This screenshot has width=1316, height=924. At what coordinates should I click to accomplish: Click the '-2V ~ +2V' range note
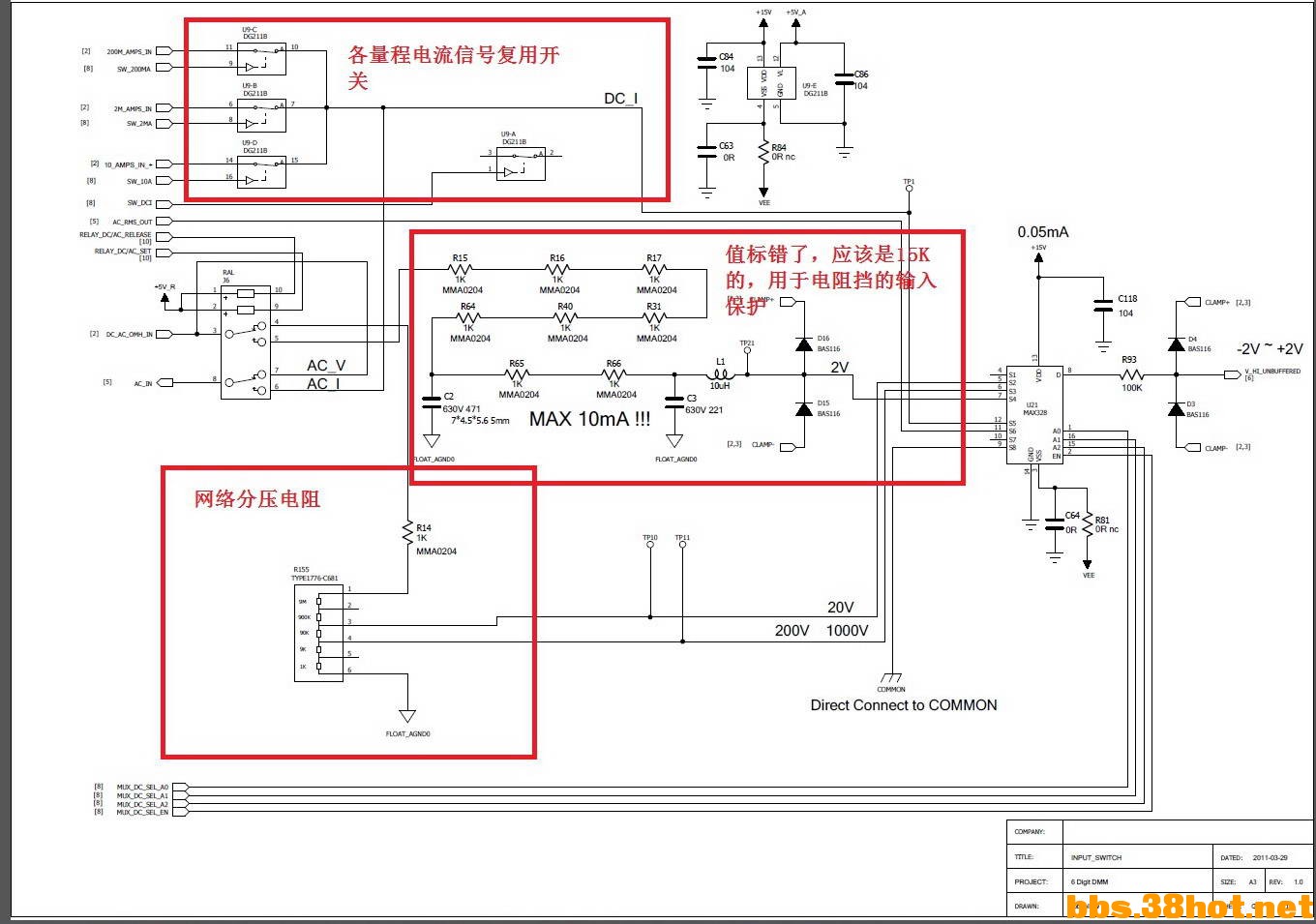click(1270, 349)
